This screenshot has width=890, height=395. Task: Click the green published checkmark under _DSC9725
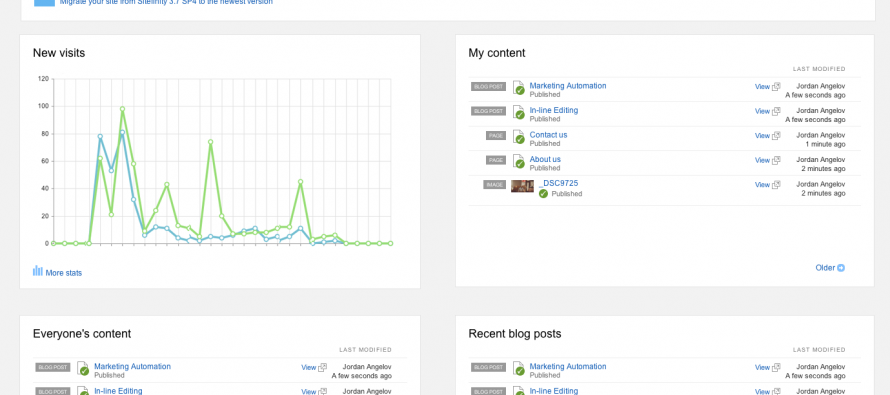(x=543, y=194)
